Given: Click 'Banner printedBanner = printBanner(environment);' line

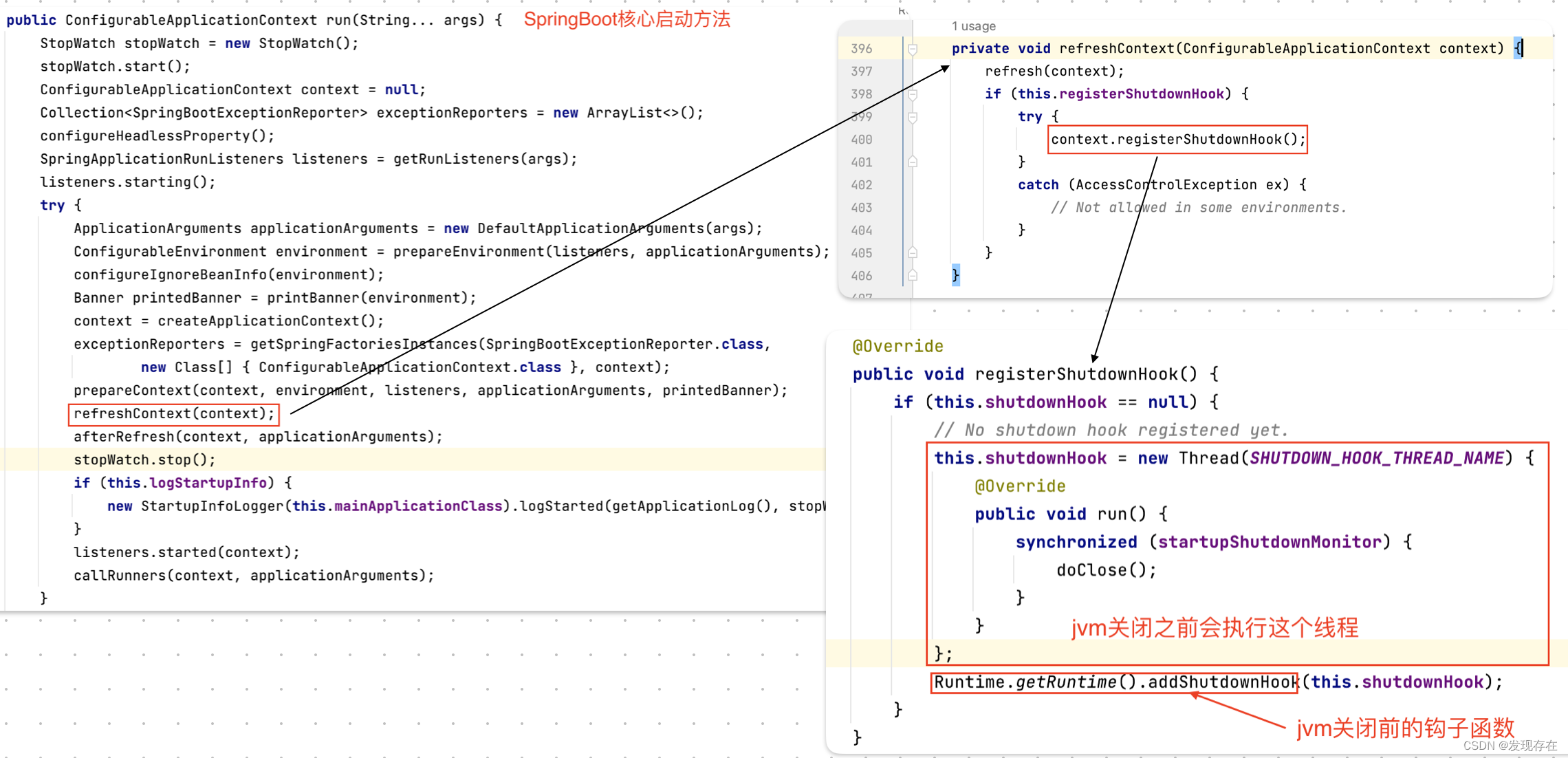Looking at the screenshot, I should 275,299.
